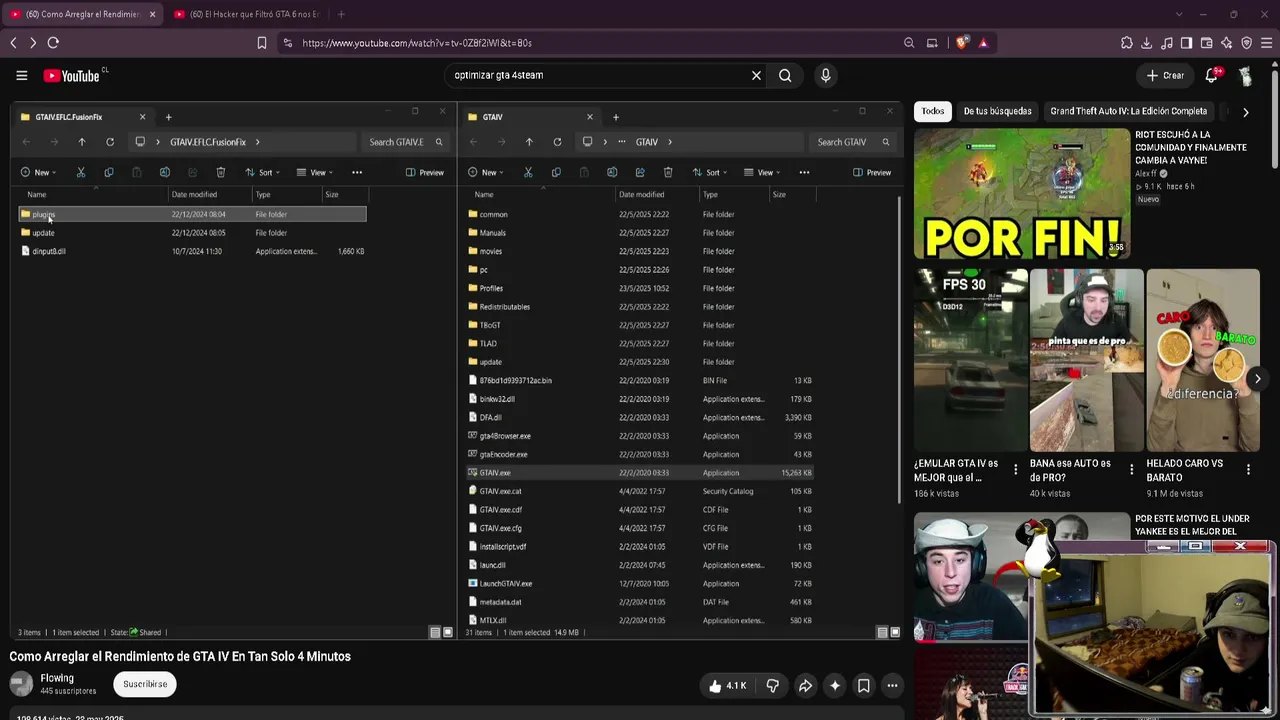1280x720 pixels.
Task: Open New dropdown in GTAIV window
Action: (x=485, y=172)
